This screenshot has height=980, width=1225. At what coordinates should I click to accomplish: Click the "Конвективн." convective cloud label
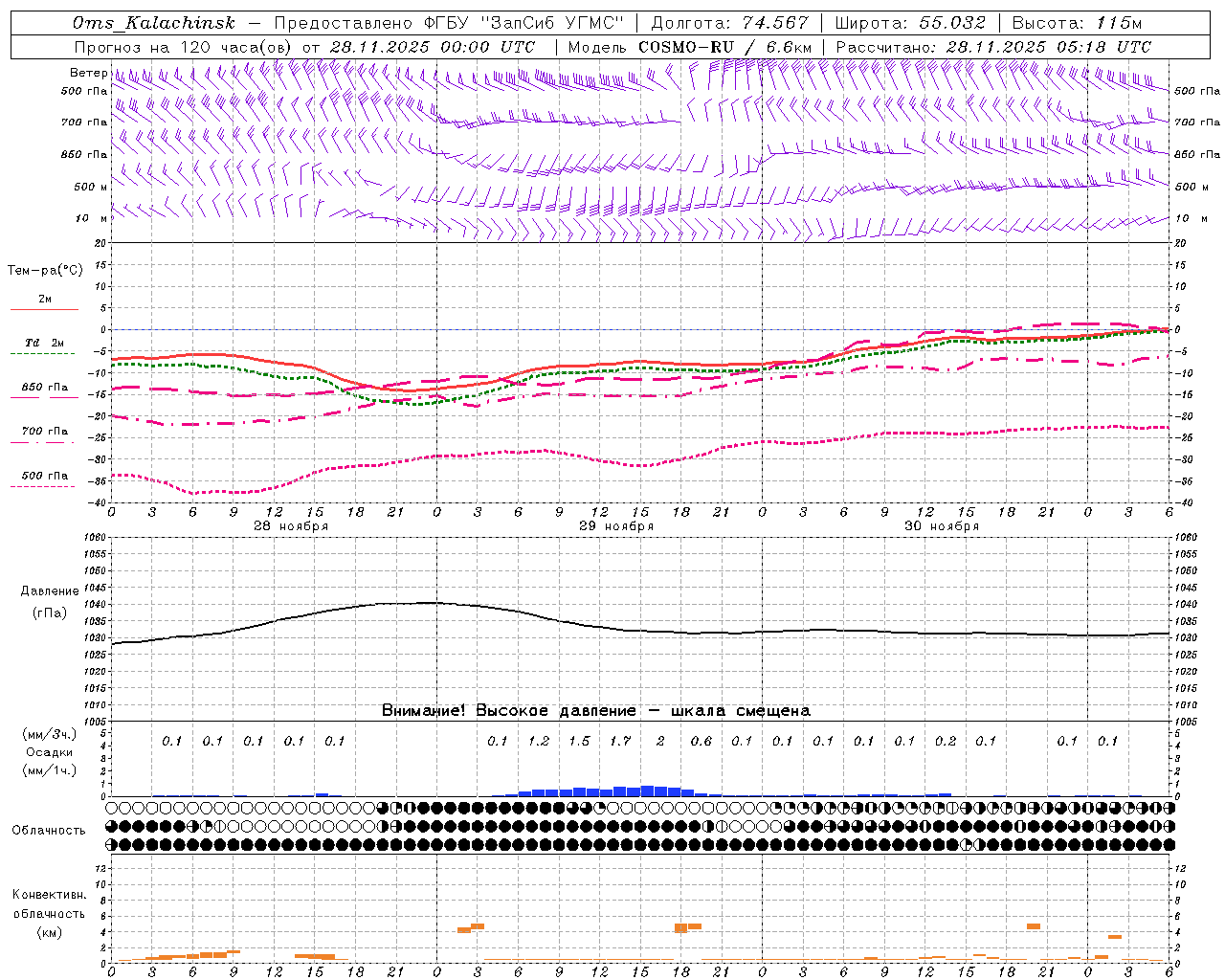click(49, 894)
